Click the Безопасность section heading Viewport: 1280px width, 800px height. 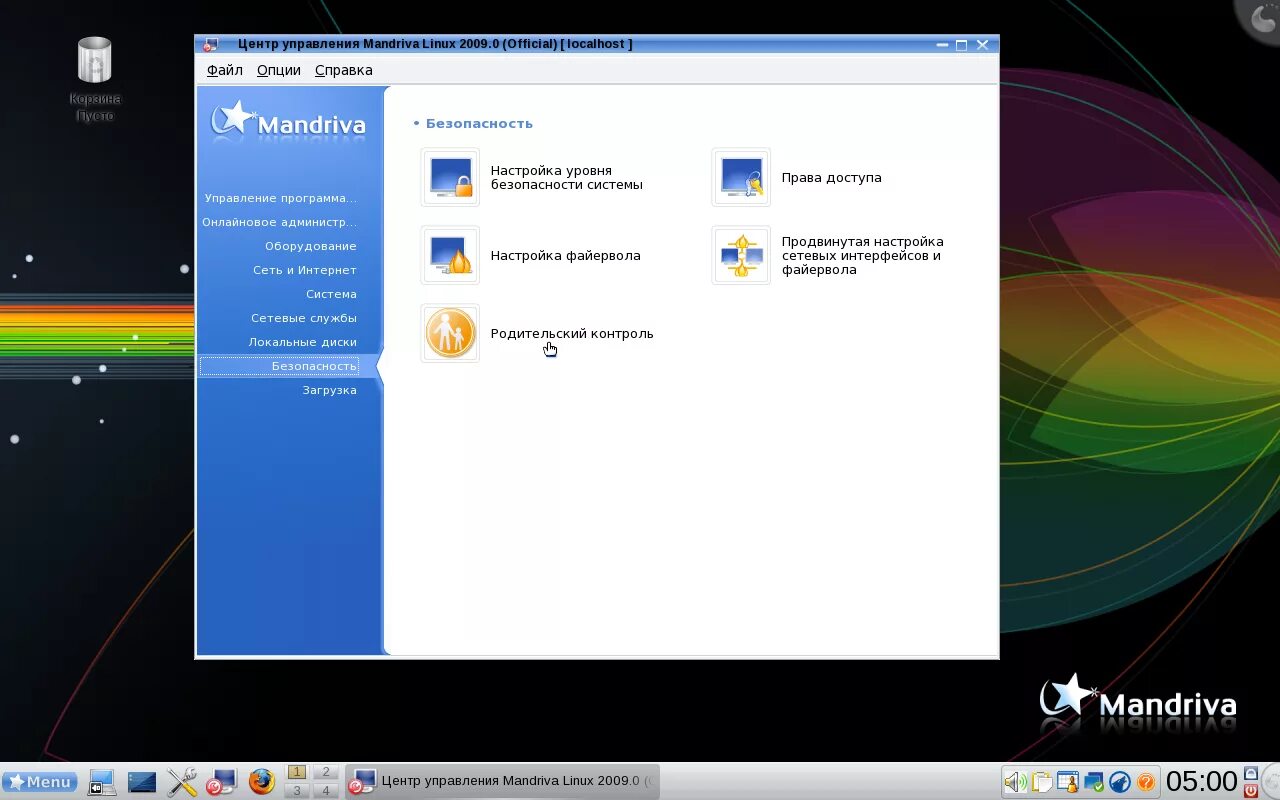point(479,124)
